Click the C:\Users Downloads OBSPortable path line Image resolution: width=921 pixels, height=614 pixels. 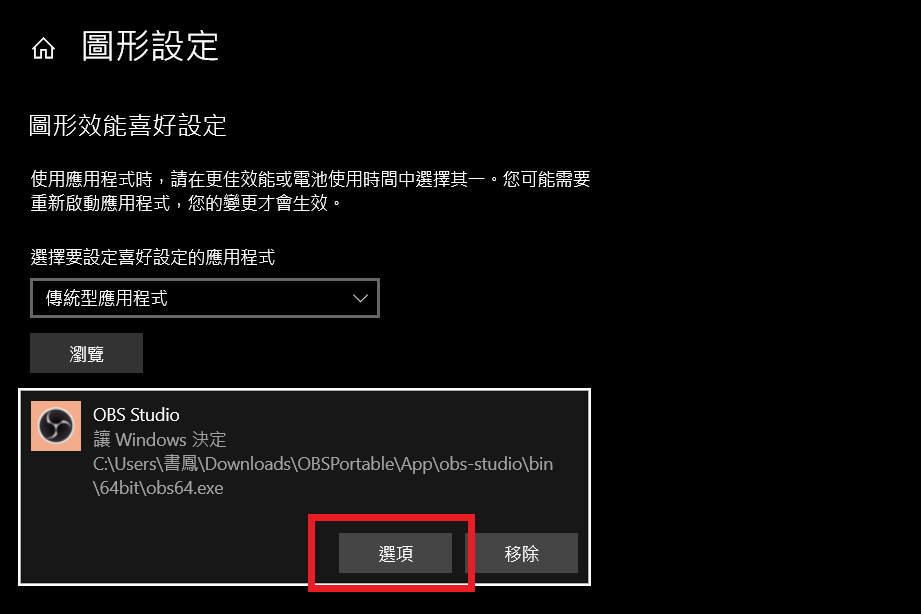pyautogui.click(x=323, y=464)
